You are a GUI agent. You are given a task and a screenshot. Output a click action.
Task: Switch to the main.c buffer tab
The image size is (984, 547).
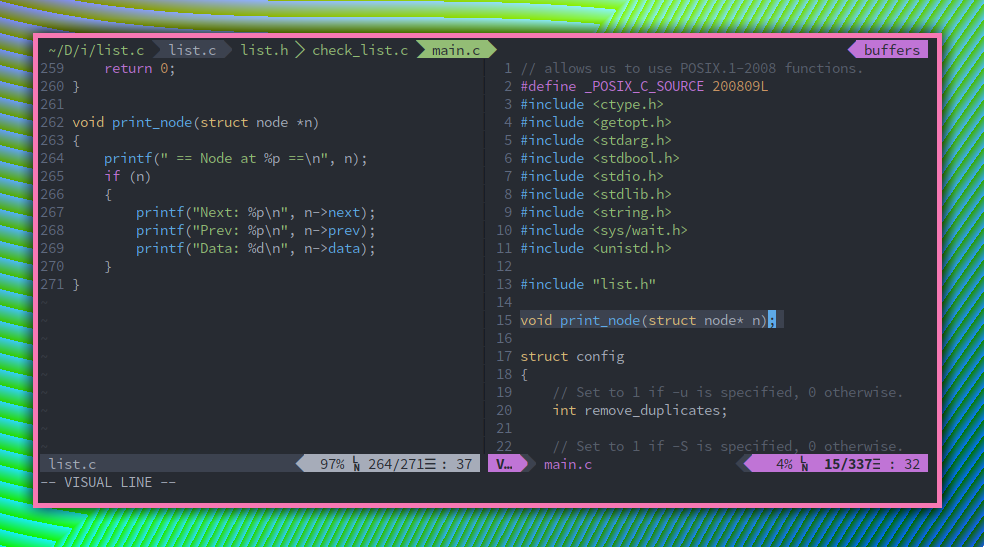coord(455,50)
